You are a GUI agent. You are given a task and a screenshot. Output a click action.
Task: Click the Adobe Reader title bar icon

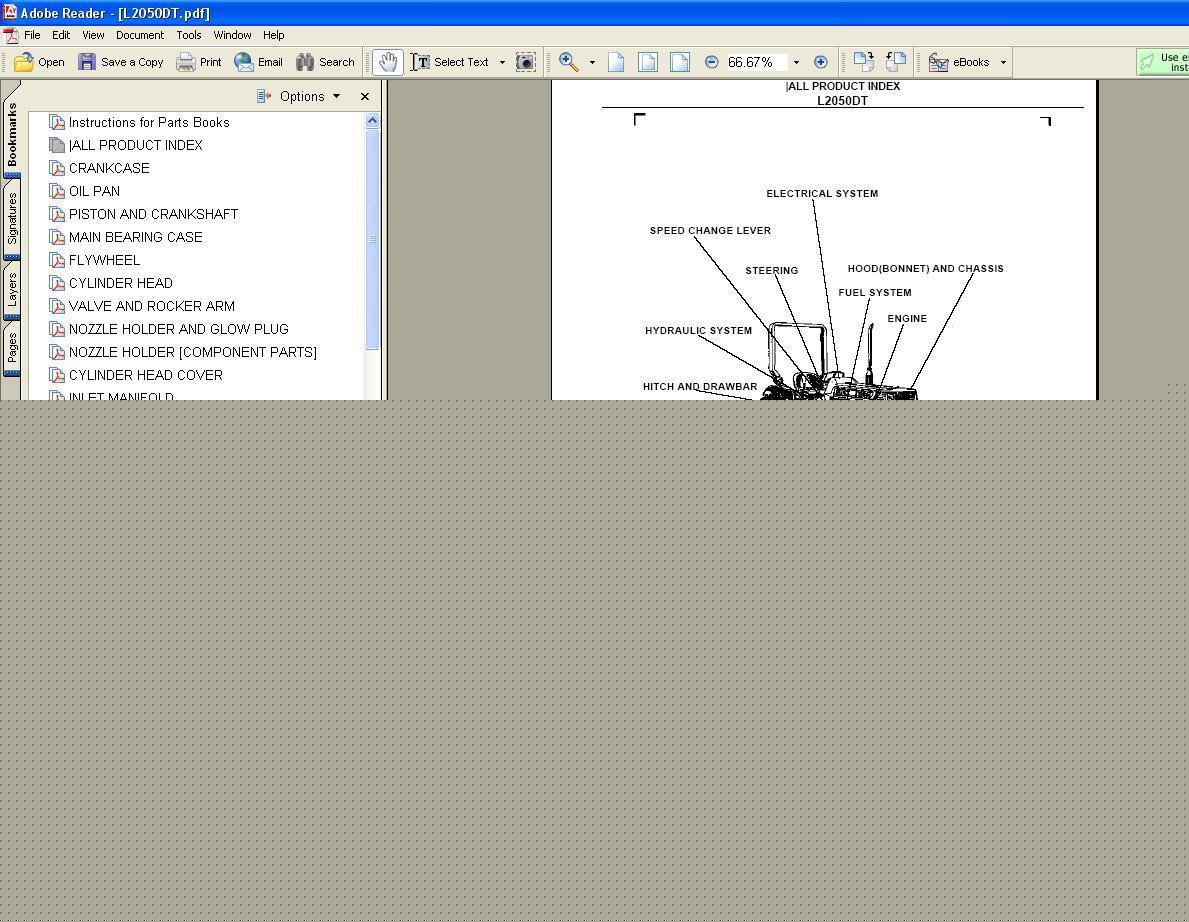click(x=9, y=12)
